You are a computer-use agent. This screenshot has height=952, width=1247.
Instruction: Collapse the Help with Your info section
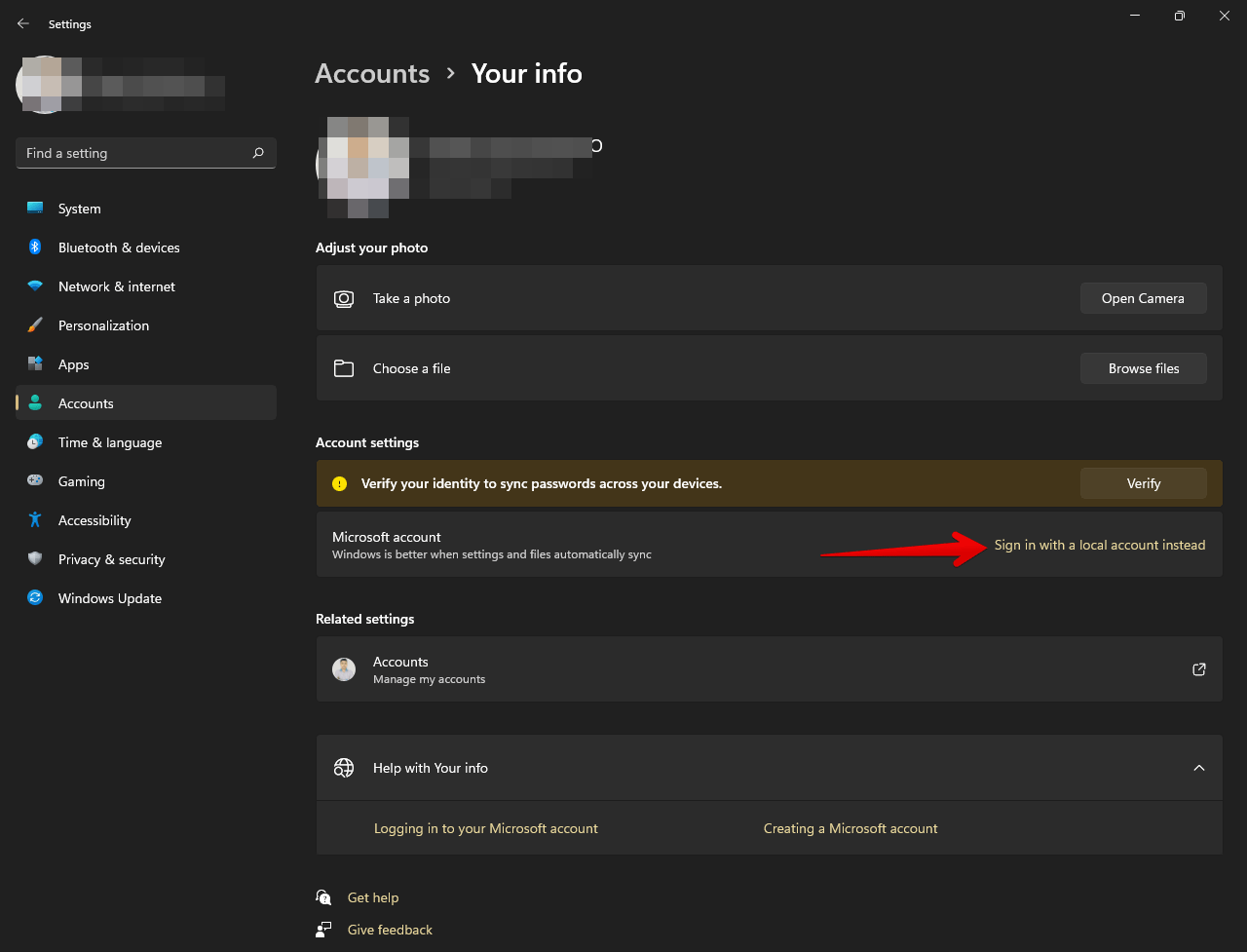pos(1199,768)
